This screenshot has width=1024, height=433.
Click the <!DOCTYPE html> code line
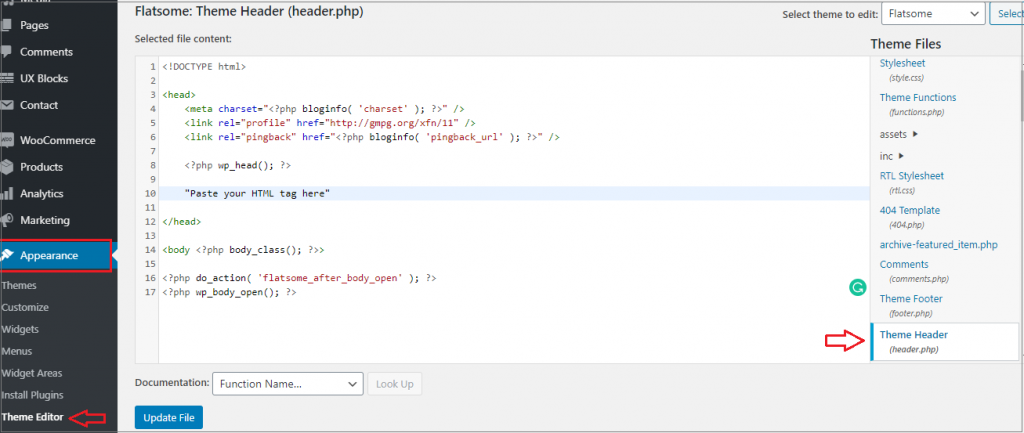click(204, 67)
